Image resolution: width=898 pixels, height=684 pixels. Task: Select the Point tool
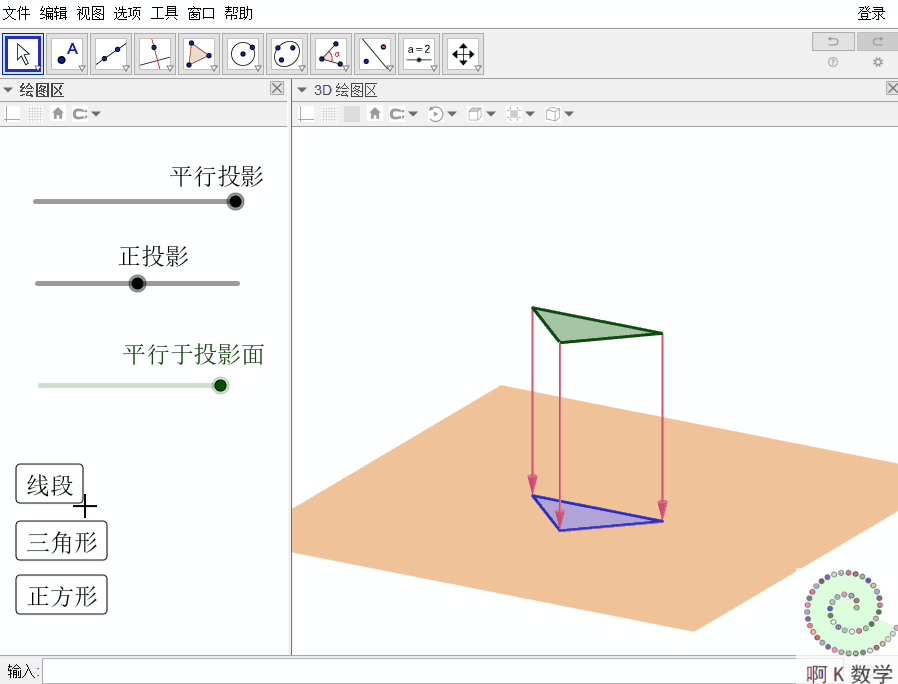67,54
